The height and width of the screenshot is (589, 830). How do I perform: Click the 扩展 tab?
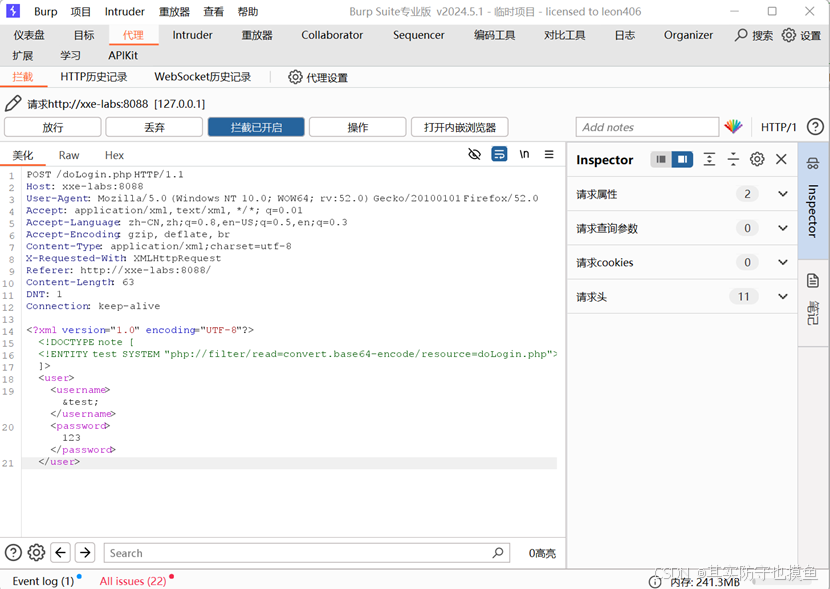coord(23,56)
